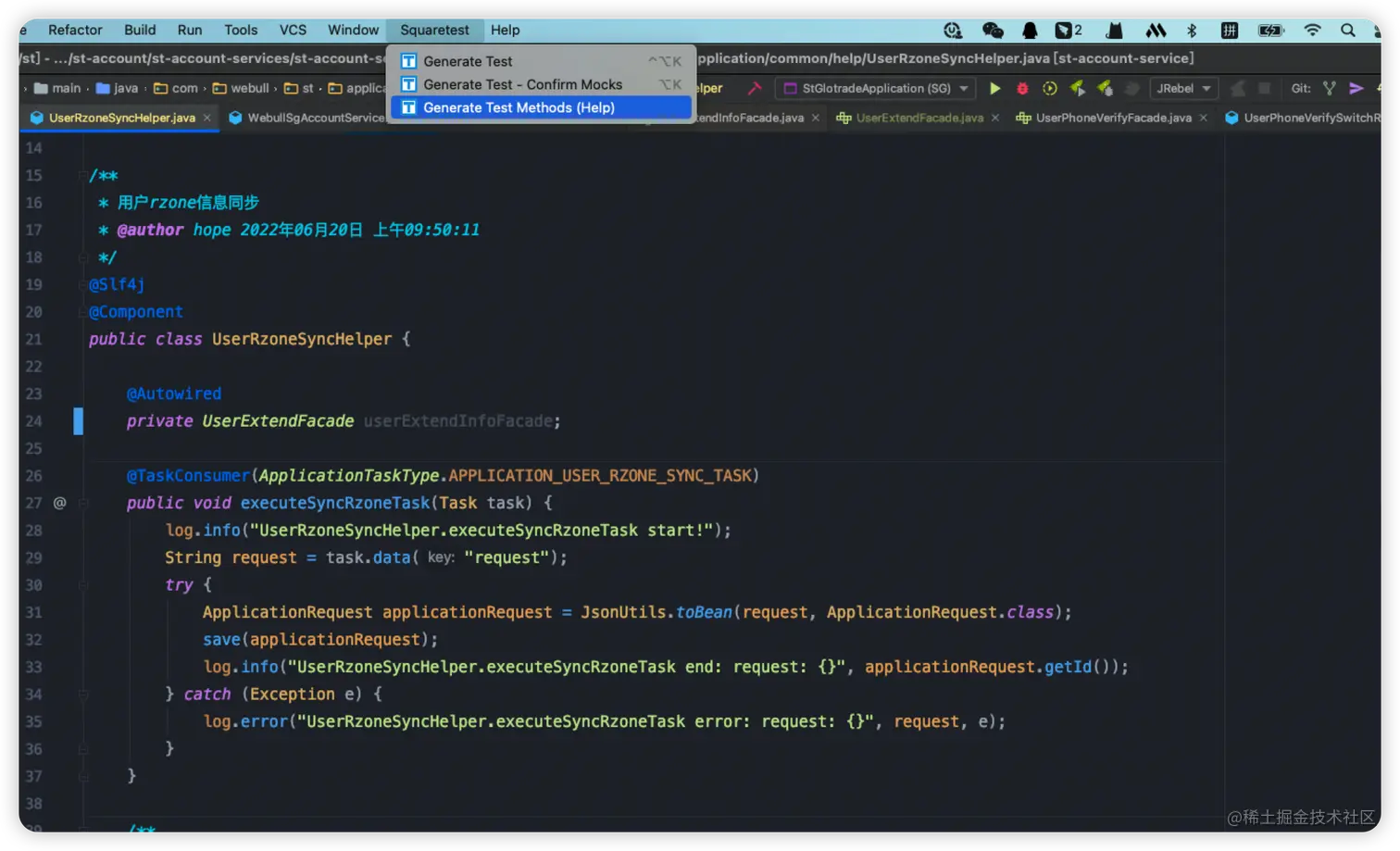1400x851 pixels.
Task: Choose Generate Test - Confirm Mocks
Action: (541, 84)
